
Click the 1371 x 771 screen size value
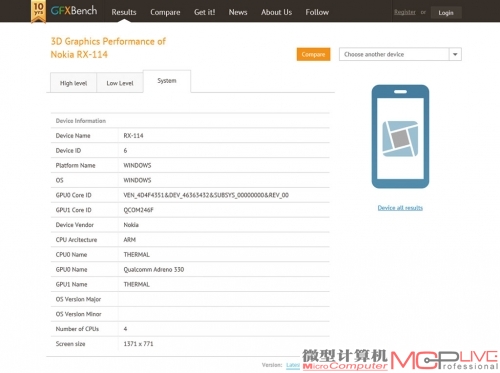coord(138,344)
